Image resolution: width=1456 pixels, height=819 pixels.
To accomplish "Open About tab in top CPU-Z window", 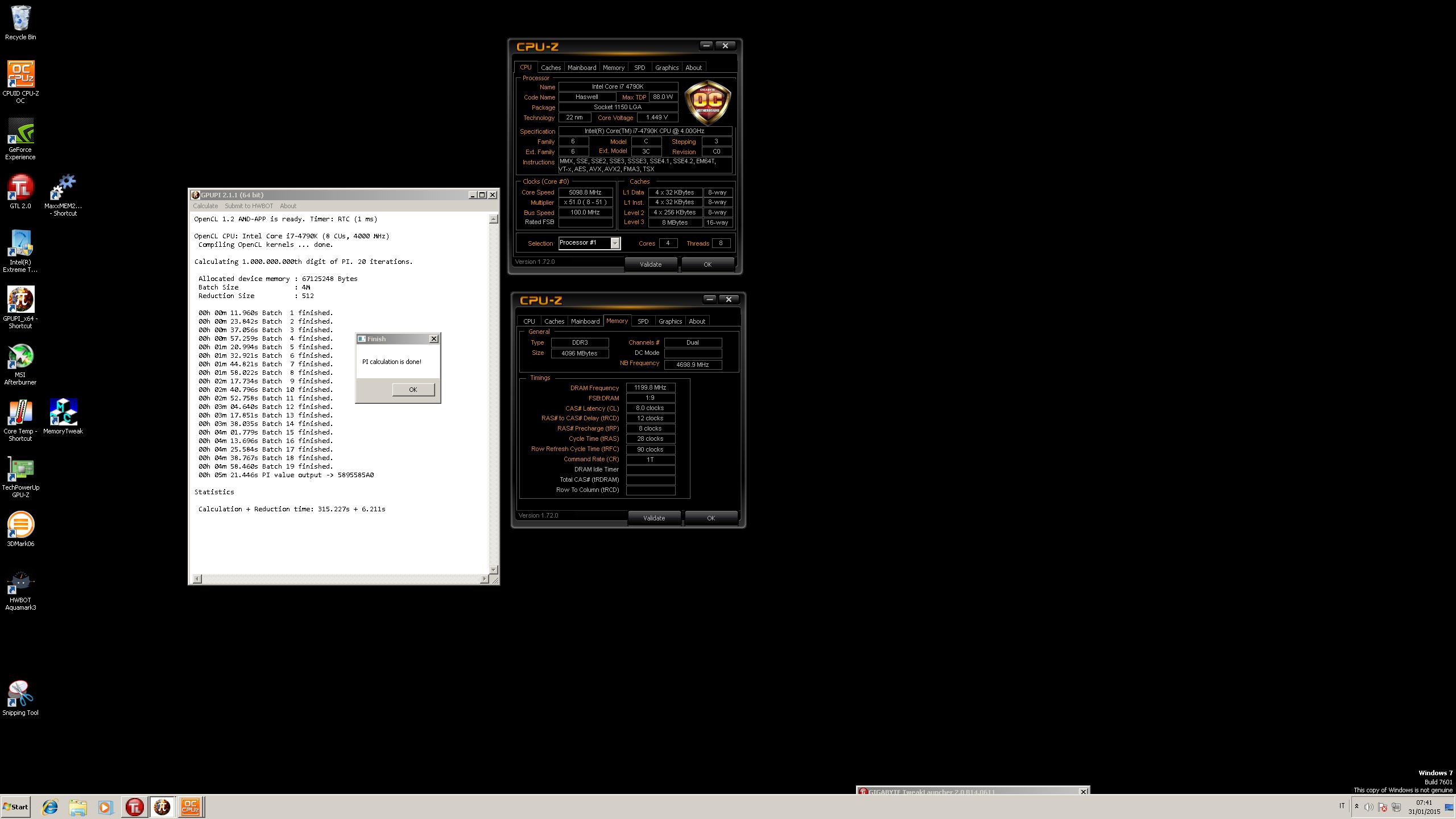I will [693, 68].
